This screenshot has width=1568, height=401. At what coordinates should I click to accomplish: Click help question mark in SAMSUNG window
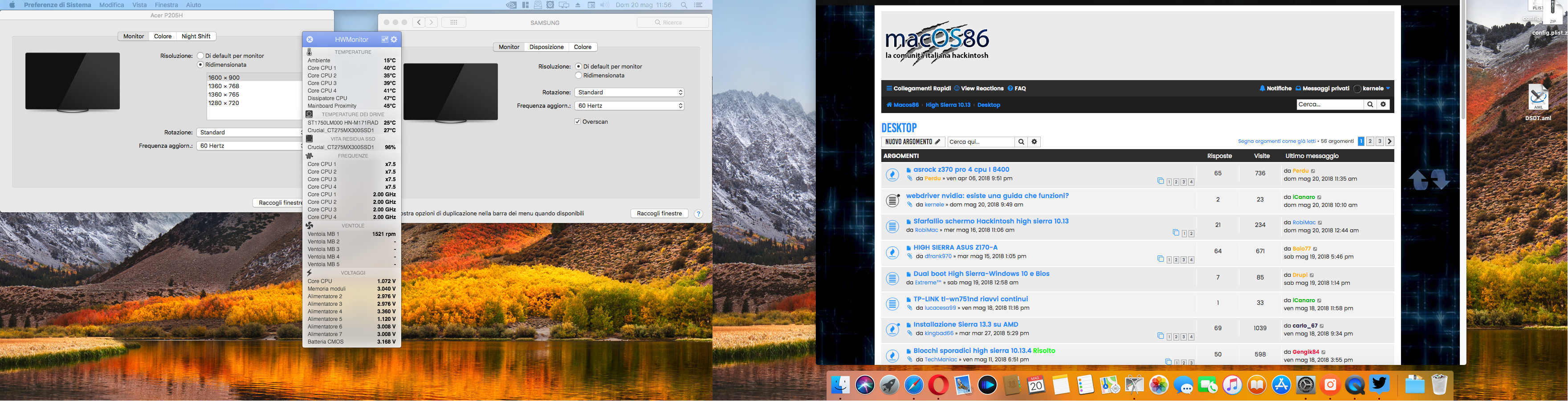pos(698,214)
